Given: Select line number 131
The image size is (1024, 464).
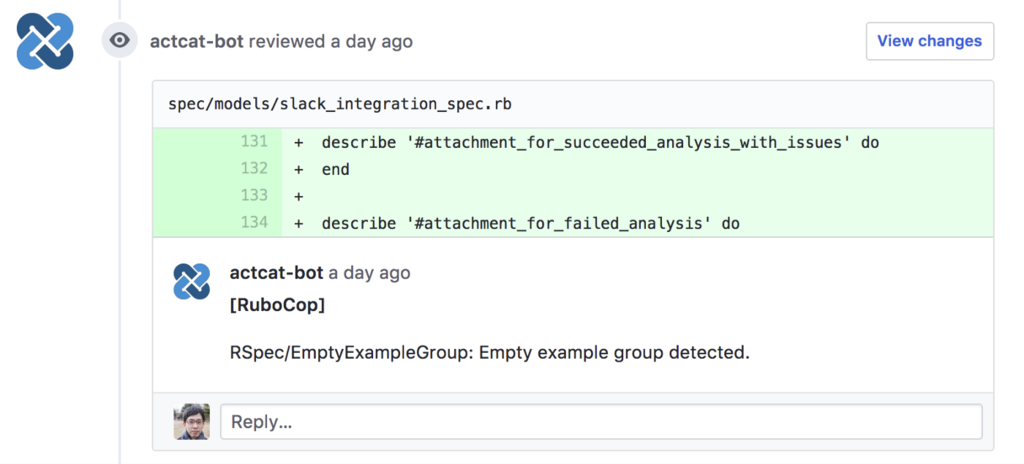Looking at the screenshot, I should coord(254,142).
